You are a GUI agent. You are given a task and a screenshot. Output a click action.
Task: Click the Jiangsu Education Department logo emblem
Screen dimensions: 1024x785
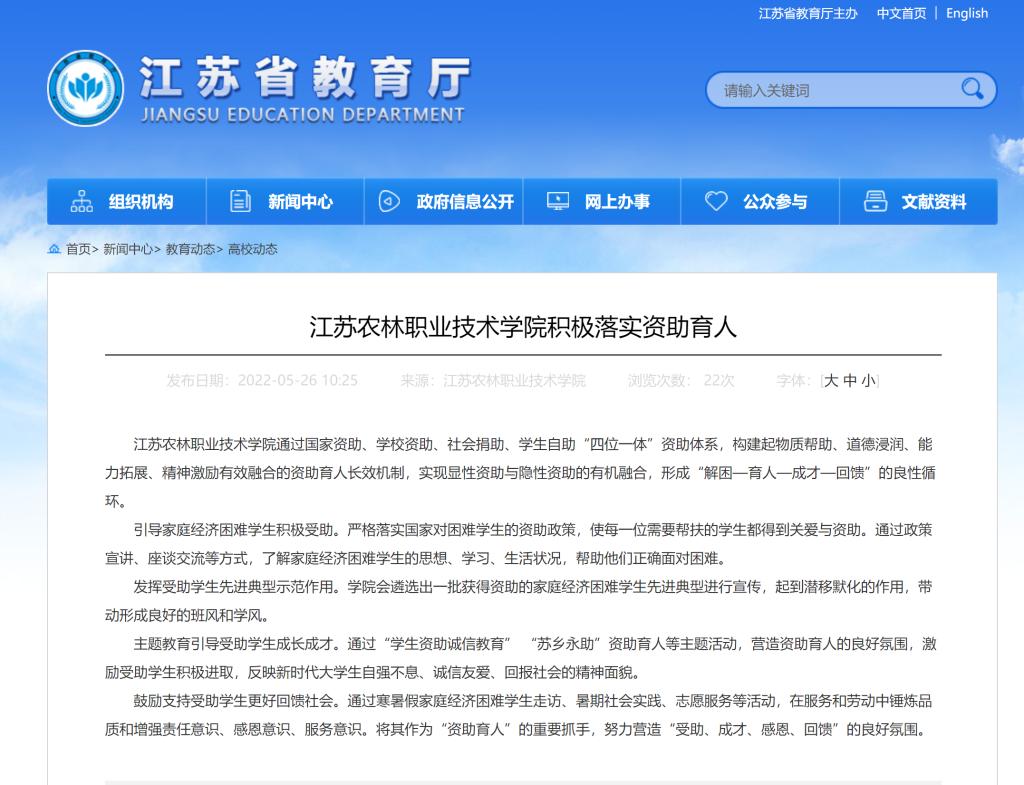click(x=86, y=89)
